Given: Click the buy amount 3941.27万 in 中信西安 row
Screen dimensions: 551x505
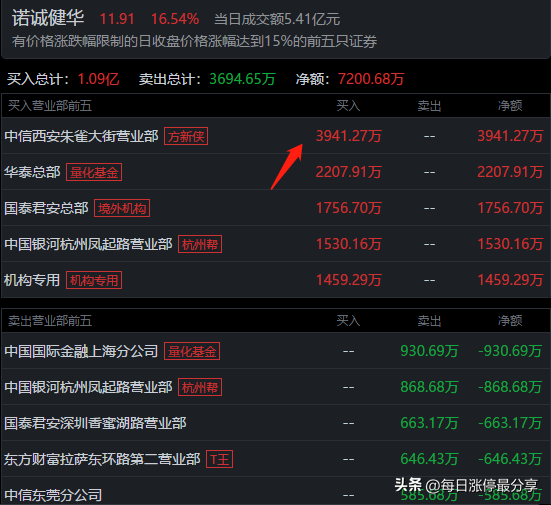Looking at the screenshot, I should 348,136.
